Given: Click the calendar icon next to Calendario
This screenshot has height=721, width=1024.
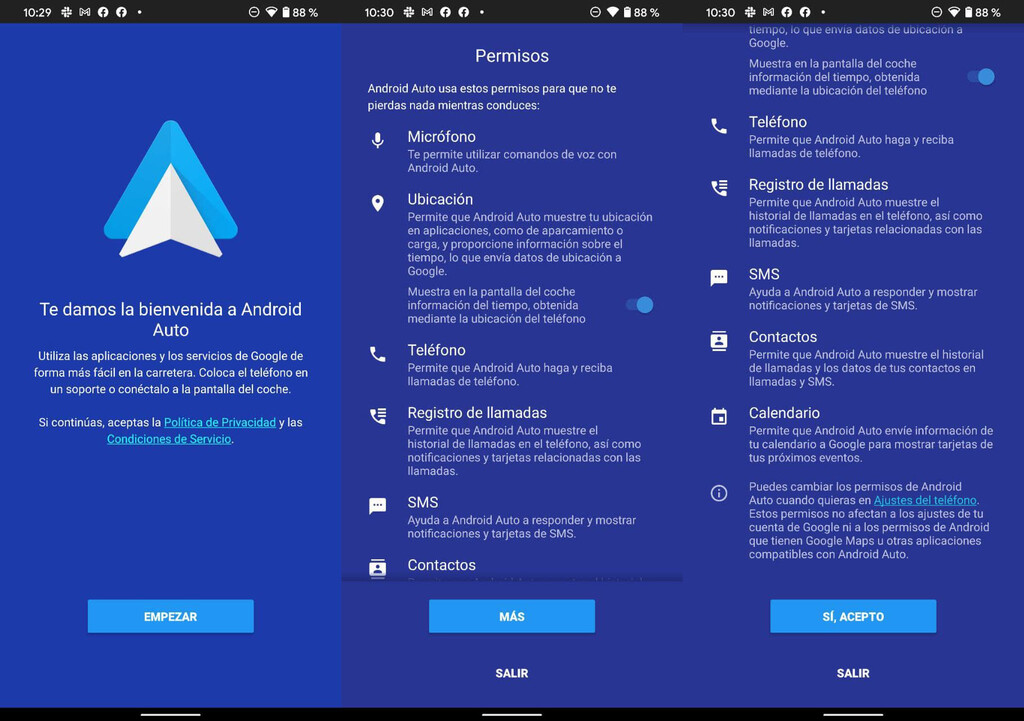Looking at the screenshot, I should point(719,417).
